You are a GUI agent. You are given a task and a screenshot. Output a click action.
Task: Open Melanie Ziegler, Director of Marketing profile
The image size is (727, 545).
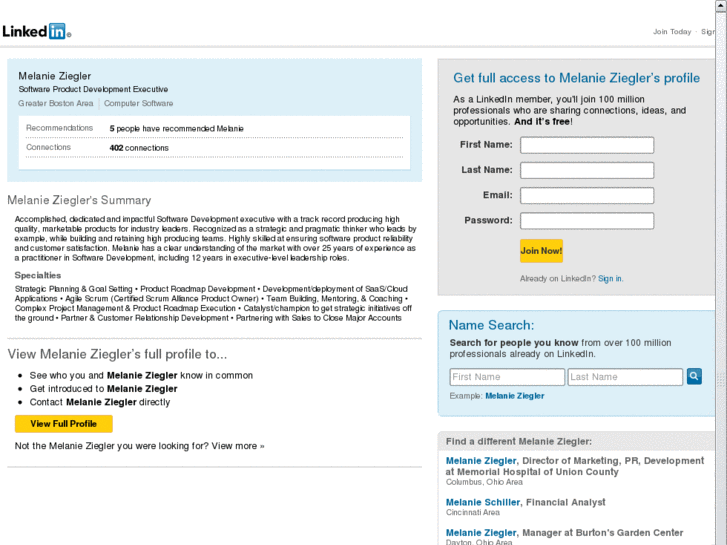481,461
